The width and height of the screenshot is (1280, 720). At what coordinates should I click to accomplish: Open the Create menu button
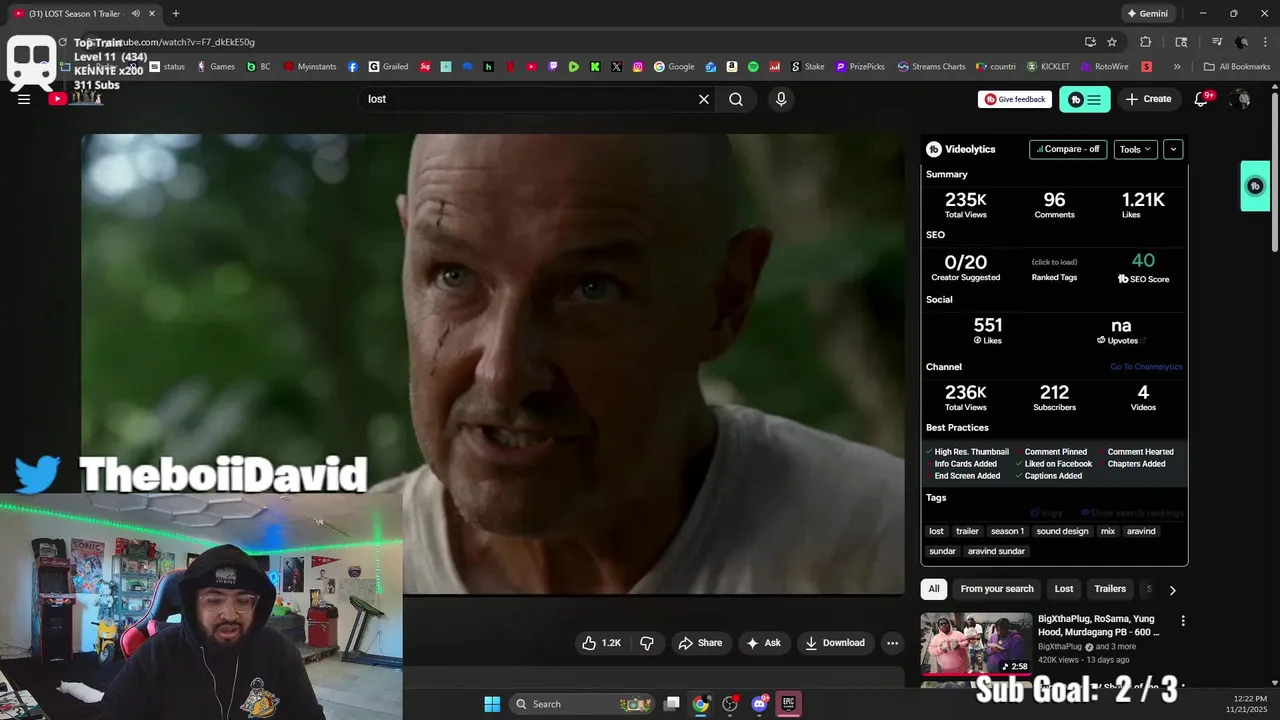[x=1148, y=99]
